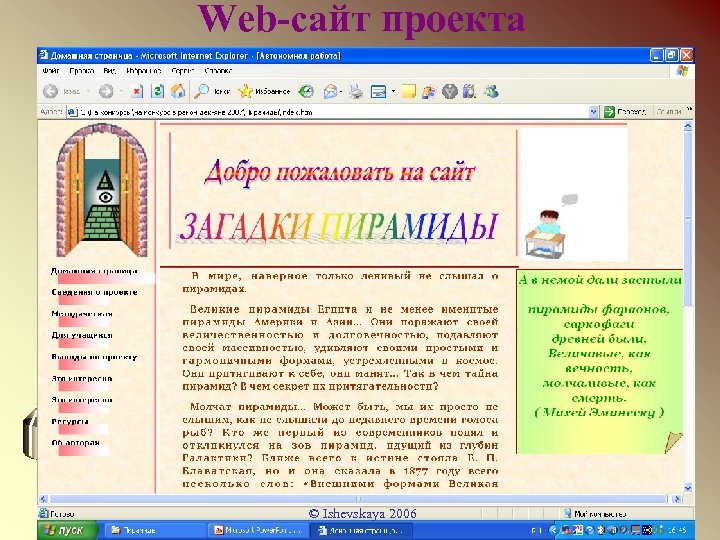Click the vertical scrollbar down arrow
Viewport: 720px width, 540px height.
pyautogui.click(x=688, y=488)
